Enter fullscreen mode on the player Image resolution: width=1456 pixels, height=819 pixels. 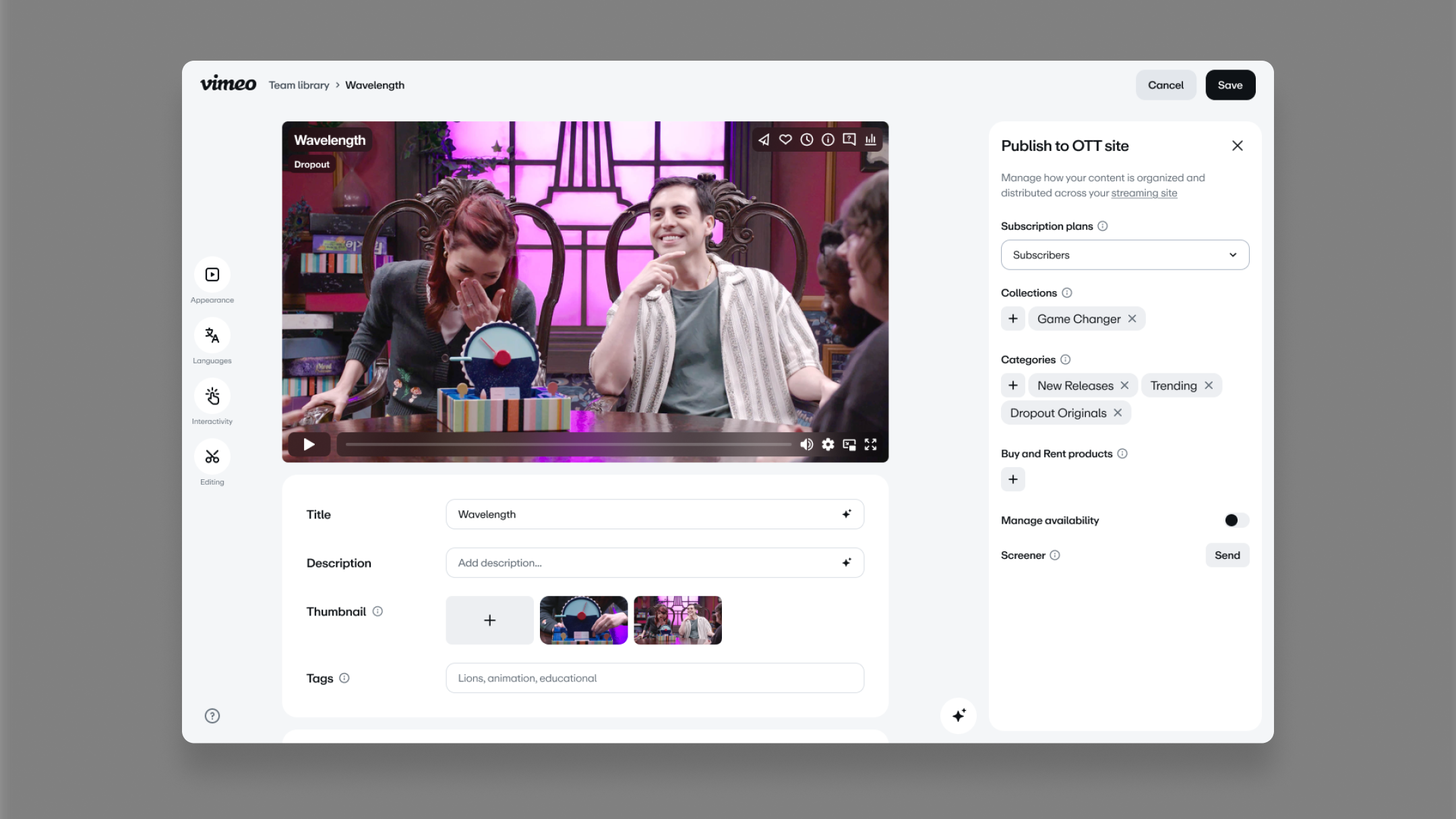pyautogui.click(x=870, y=444)
